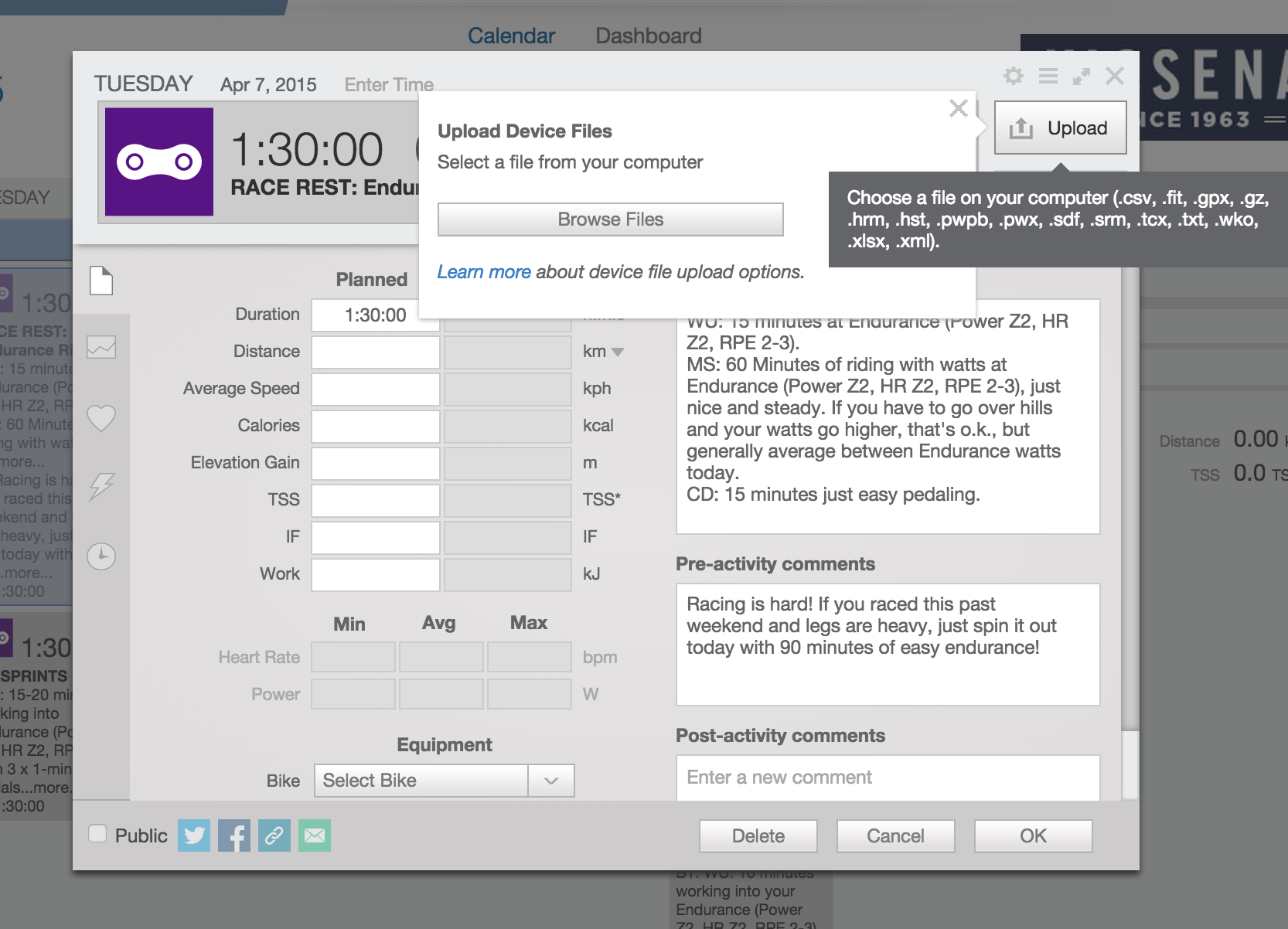The image size is (1288, 929).
Task: Toggle the Public checkbox
Action: click(x=97, y=834)
